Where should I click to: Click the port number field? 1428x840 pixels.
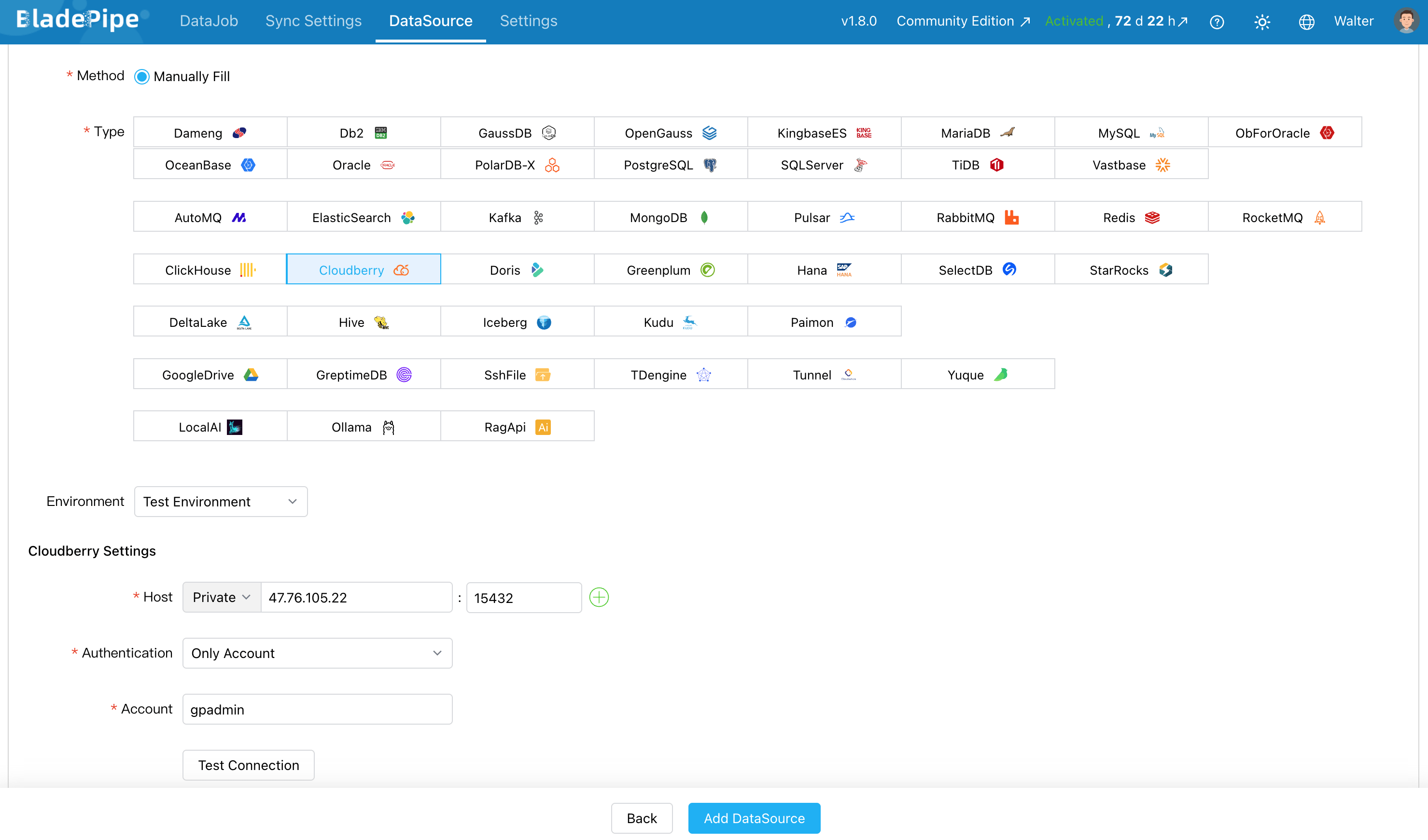524,597
